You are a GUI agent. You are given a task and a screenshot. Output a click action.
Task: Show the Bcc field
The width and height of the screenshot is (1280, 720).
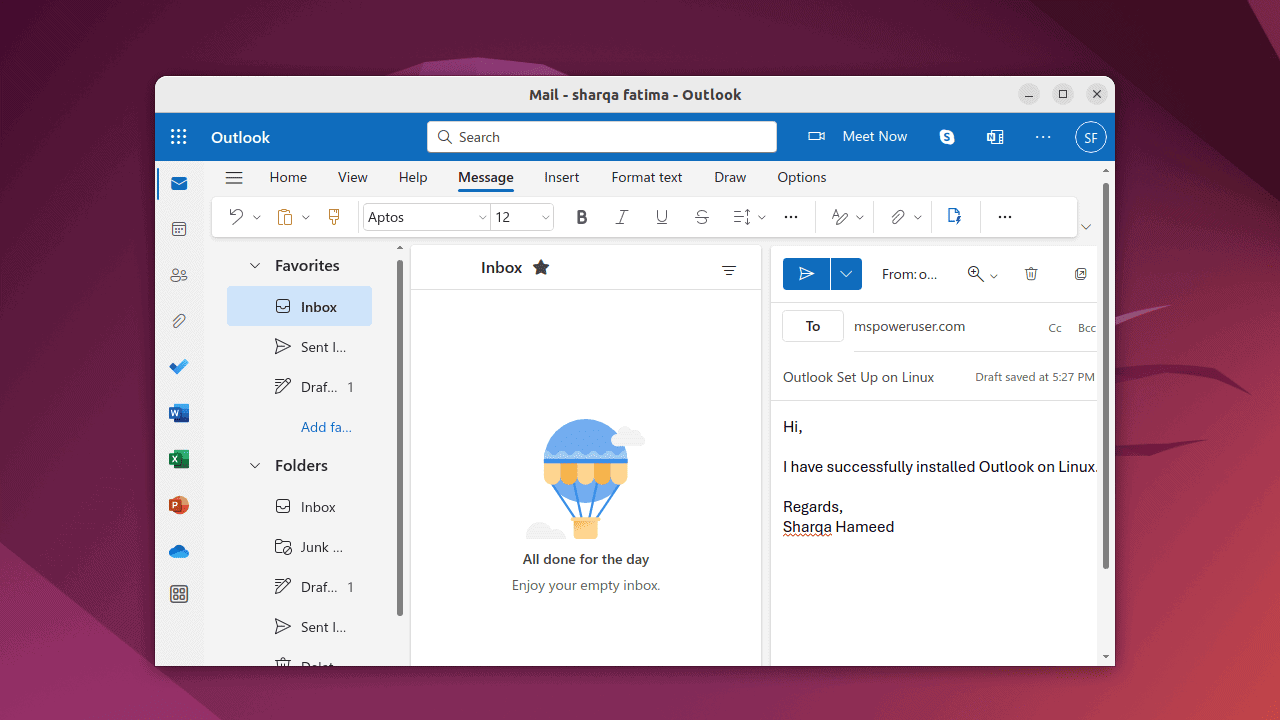(x=1086, y=328)
